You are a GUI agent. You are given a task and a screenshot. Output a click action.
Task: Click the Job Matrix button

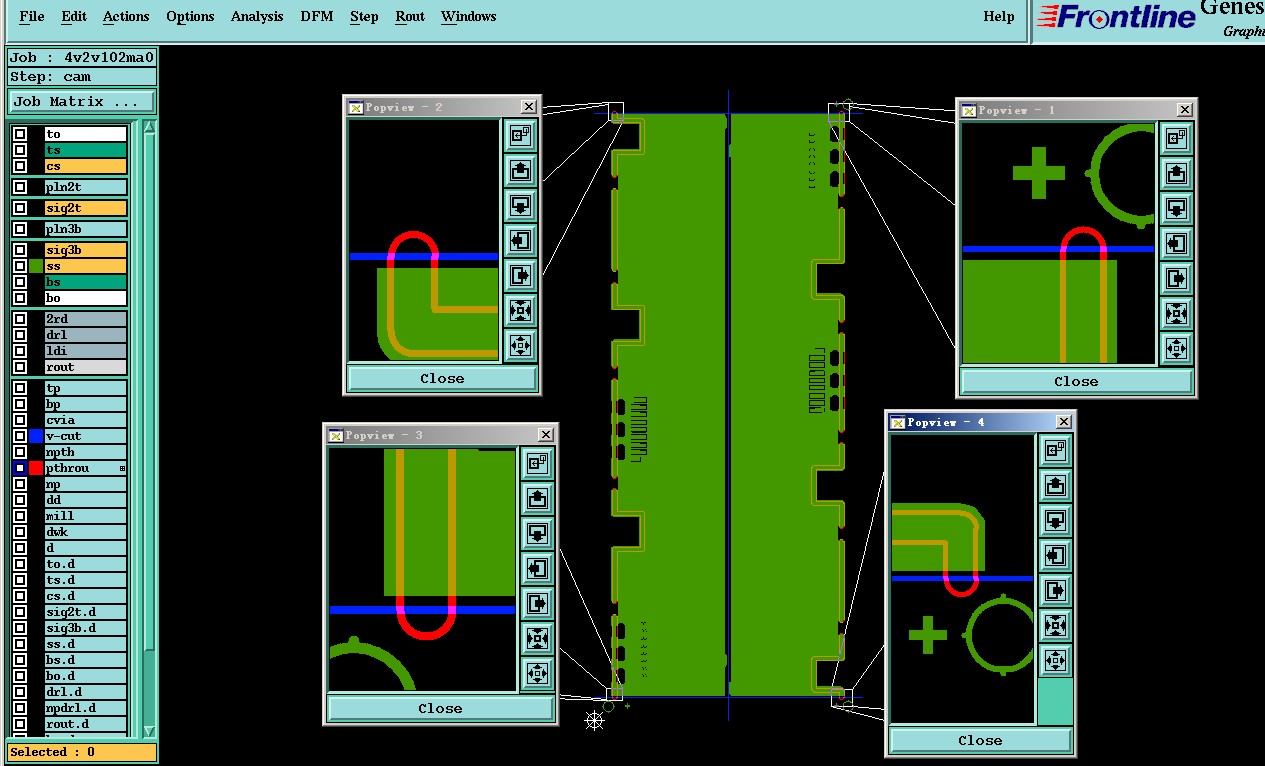[x=82, y=101]
